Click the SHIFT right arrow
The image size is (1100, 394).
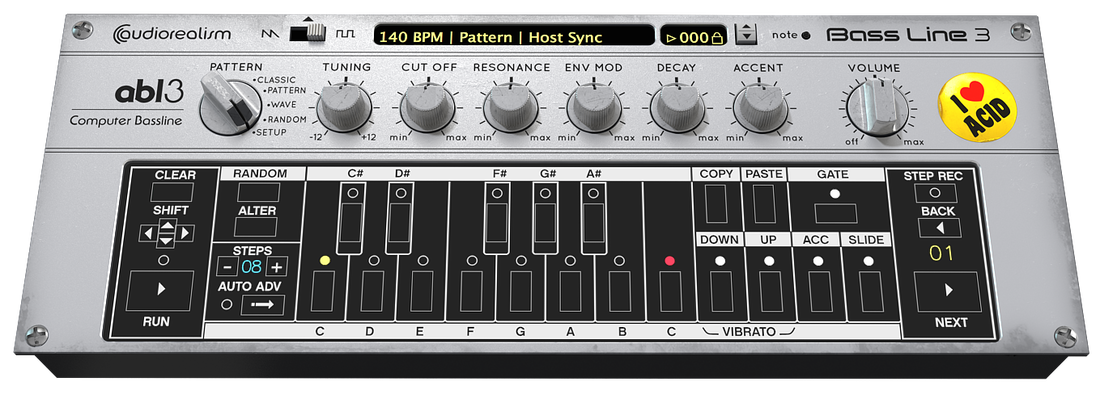point(186,233)
